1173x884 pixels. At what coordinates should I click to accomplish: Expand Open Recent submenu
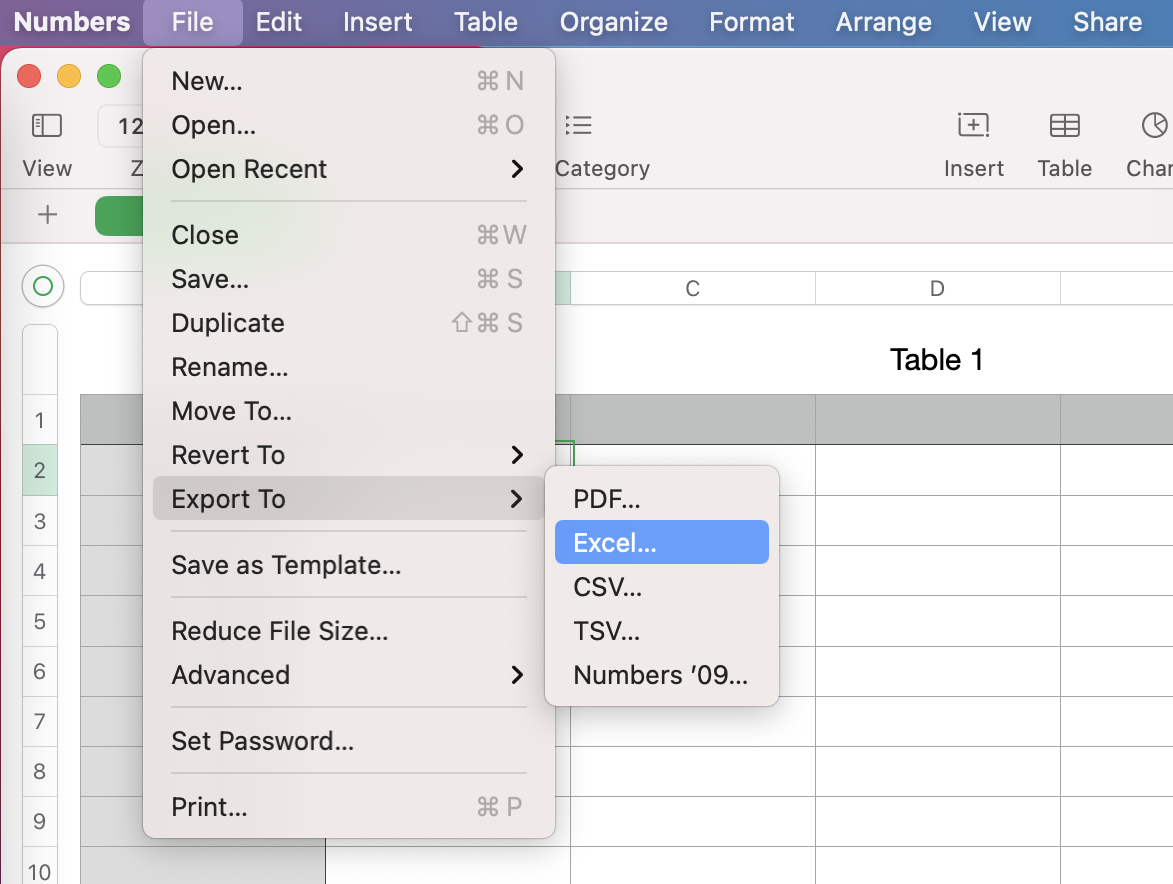(x=349, y=169)
